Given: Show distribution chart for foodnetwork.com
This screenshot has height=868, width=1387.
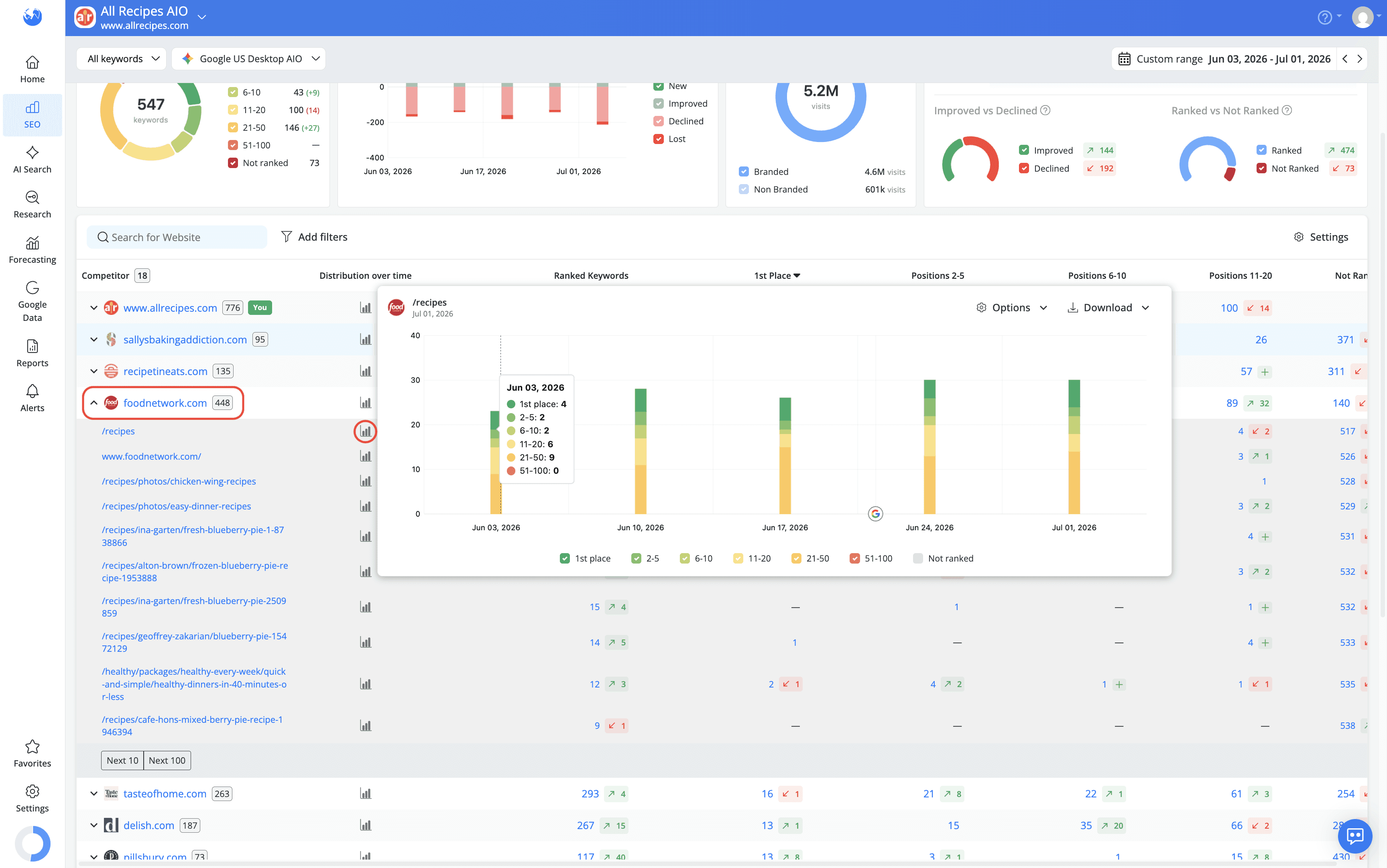Looking at the screenshot, I should click(365, 402).
